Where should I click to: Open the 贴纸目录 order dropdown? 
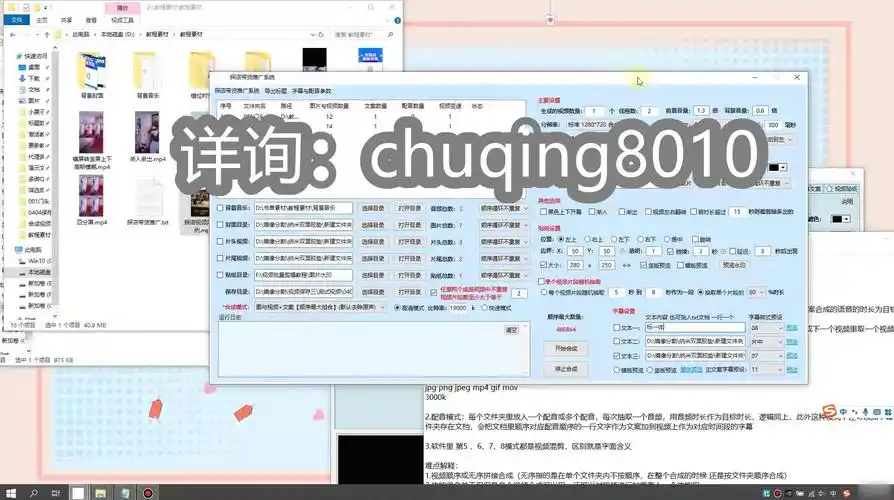tap(504, 275)
